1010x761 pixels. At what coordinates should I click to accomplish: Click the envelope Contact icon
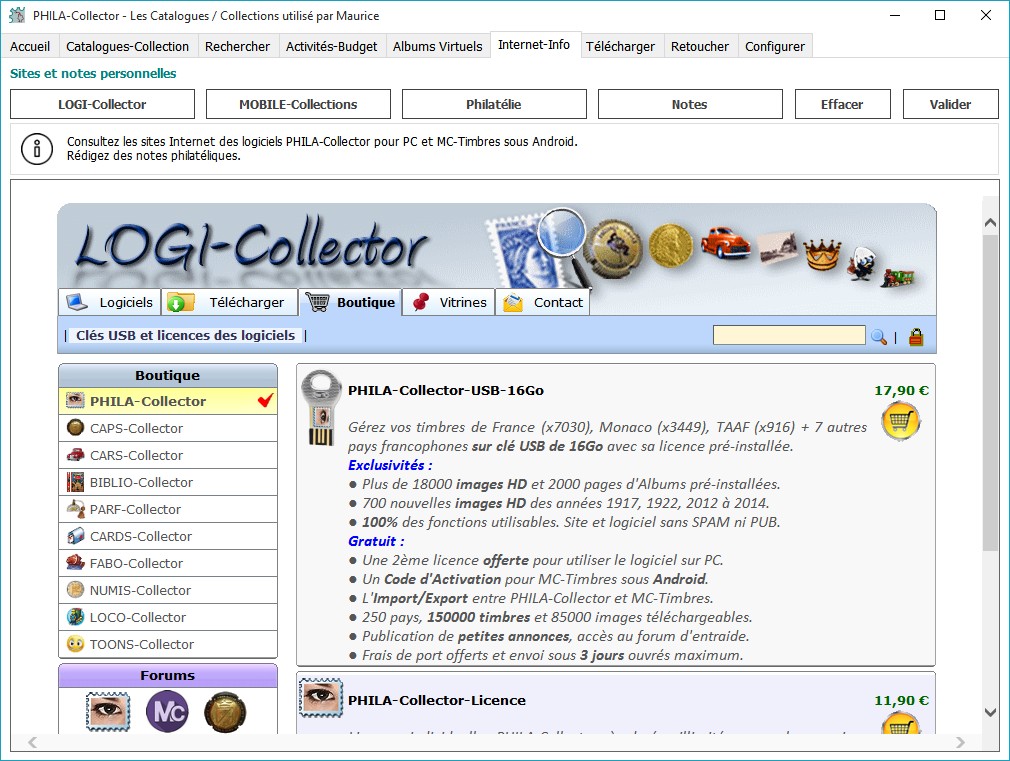(x=513, y=302)
